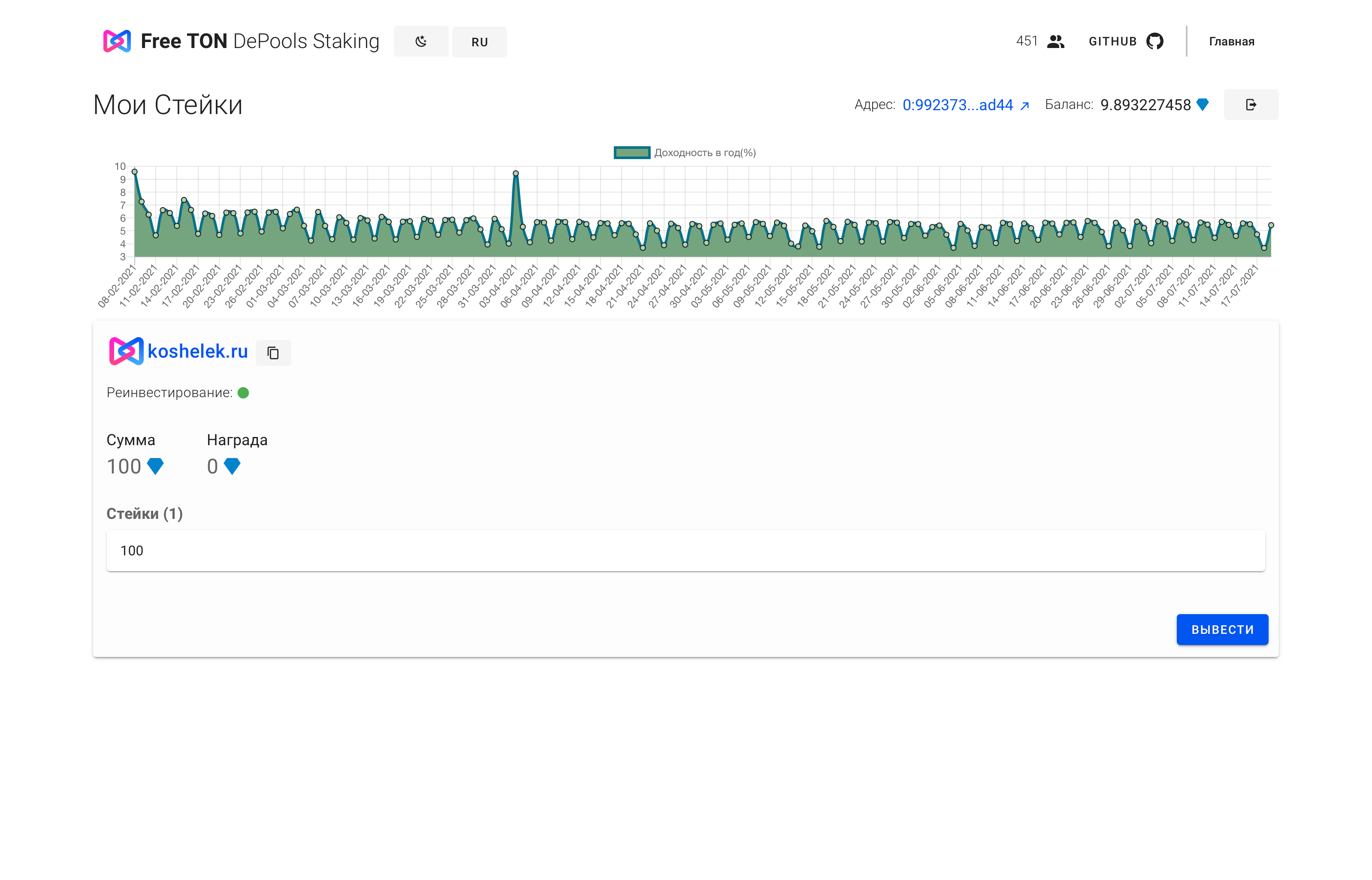Click the users group icon next to 451
Viewport: 1372px width, 880px height.
coord(1055,41)
